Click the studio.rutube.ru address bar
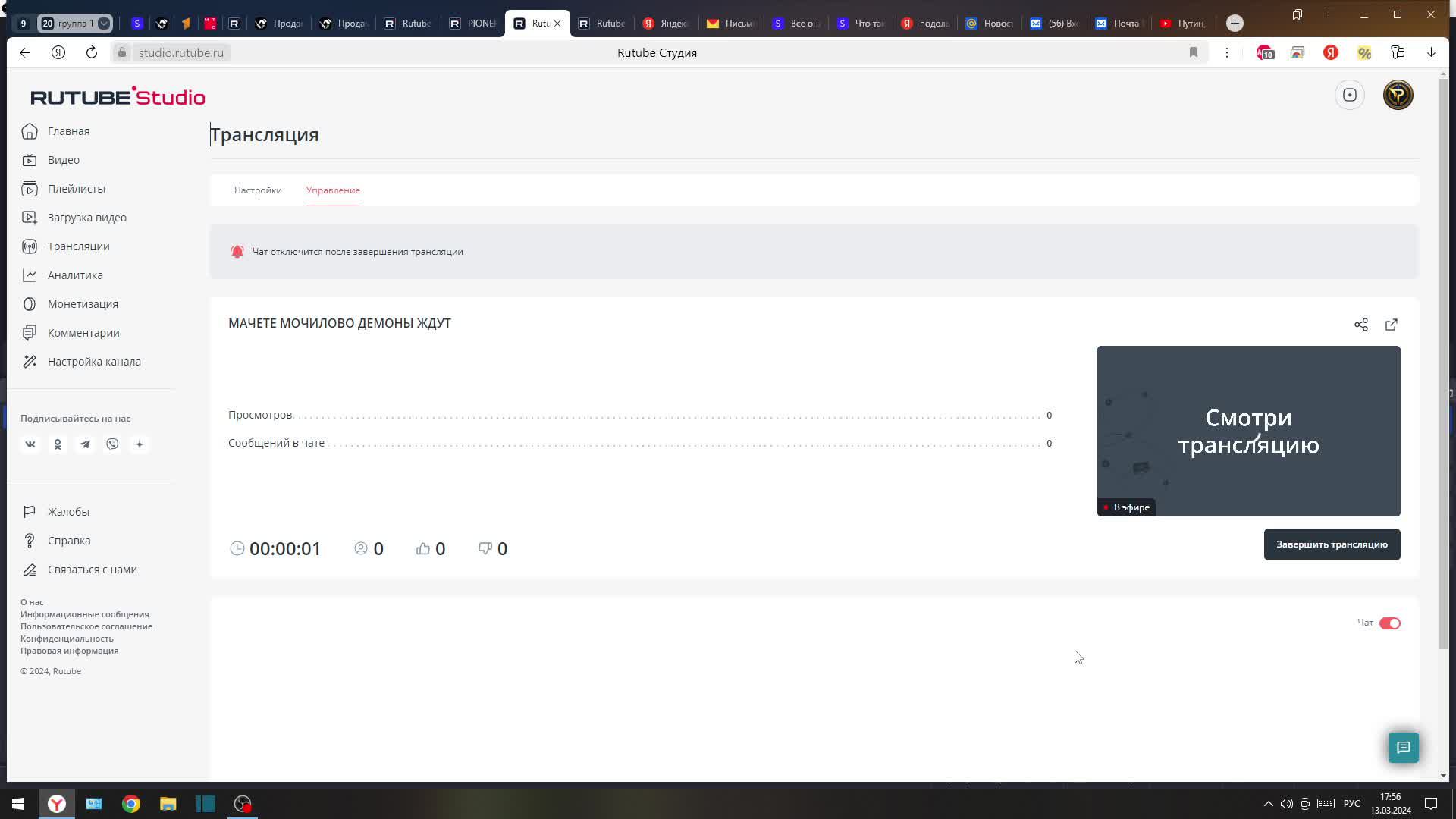1456x819 pixels. tap(181, 52)
